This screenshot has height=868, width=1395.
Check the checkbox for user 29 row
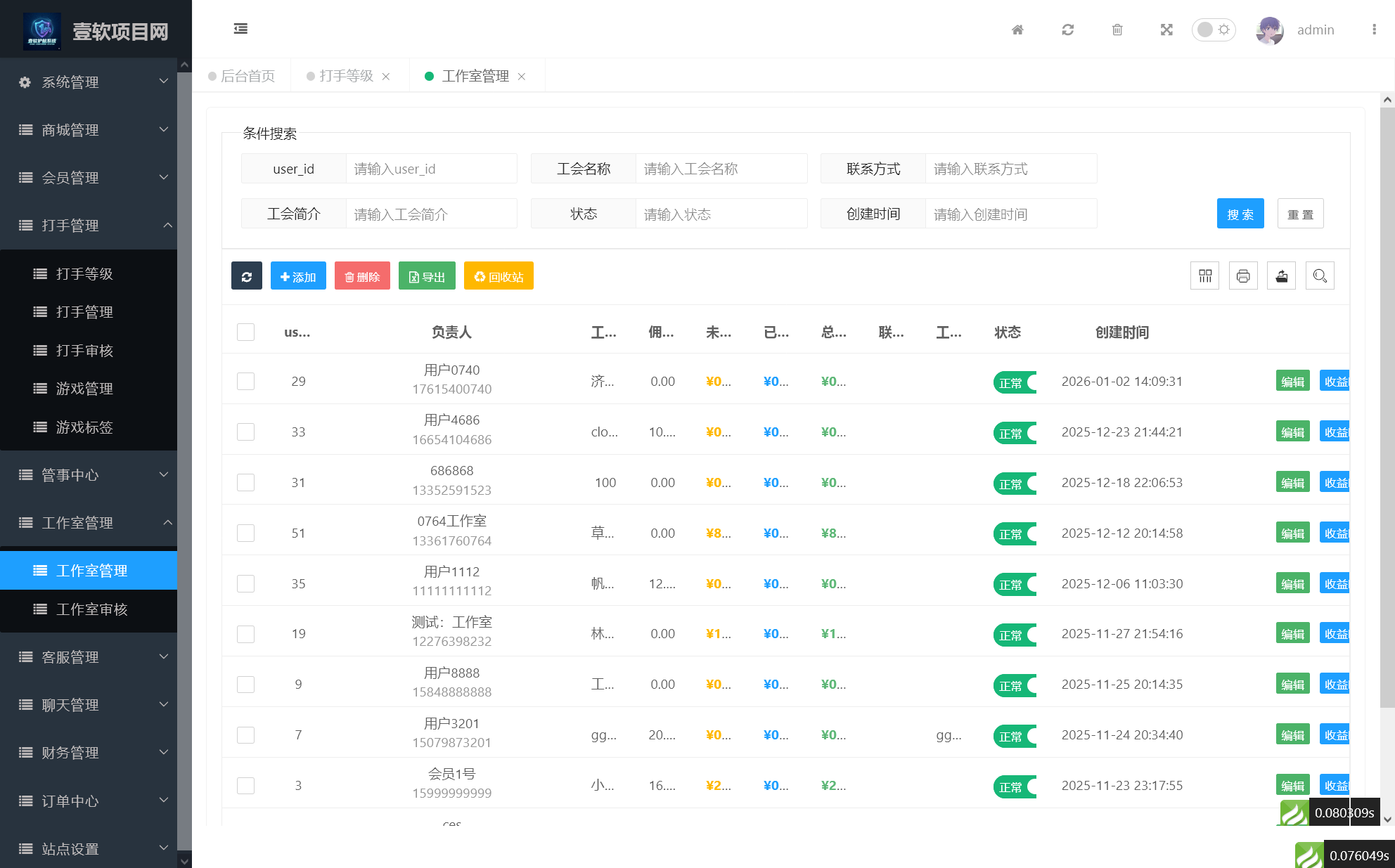(245, 381)
